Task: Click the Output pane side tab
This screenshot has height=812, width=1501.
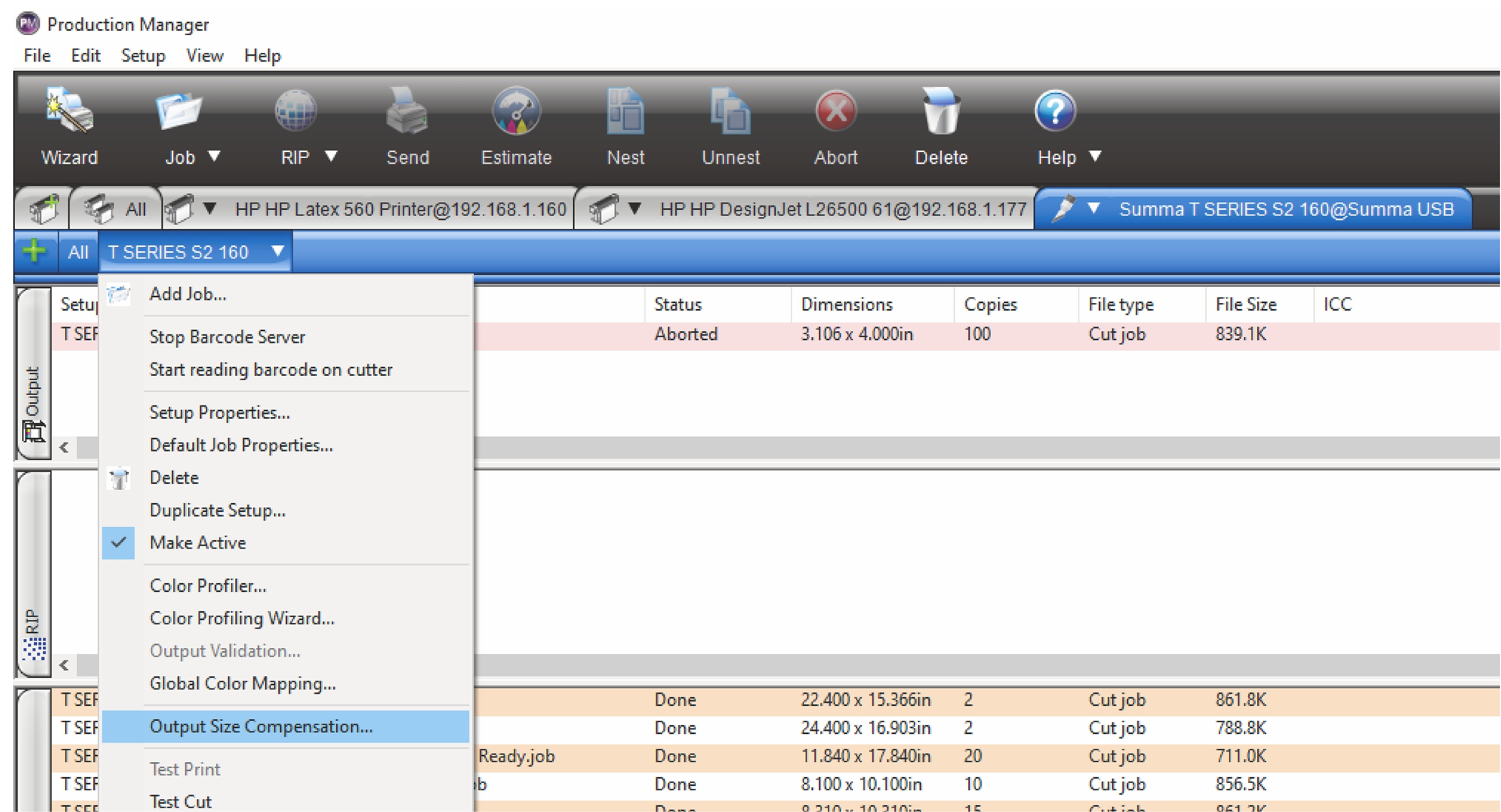Action: [x=34, y=373]
